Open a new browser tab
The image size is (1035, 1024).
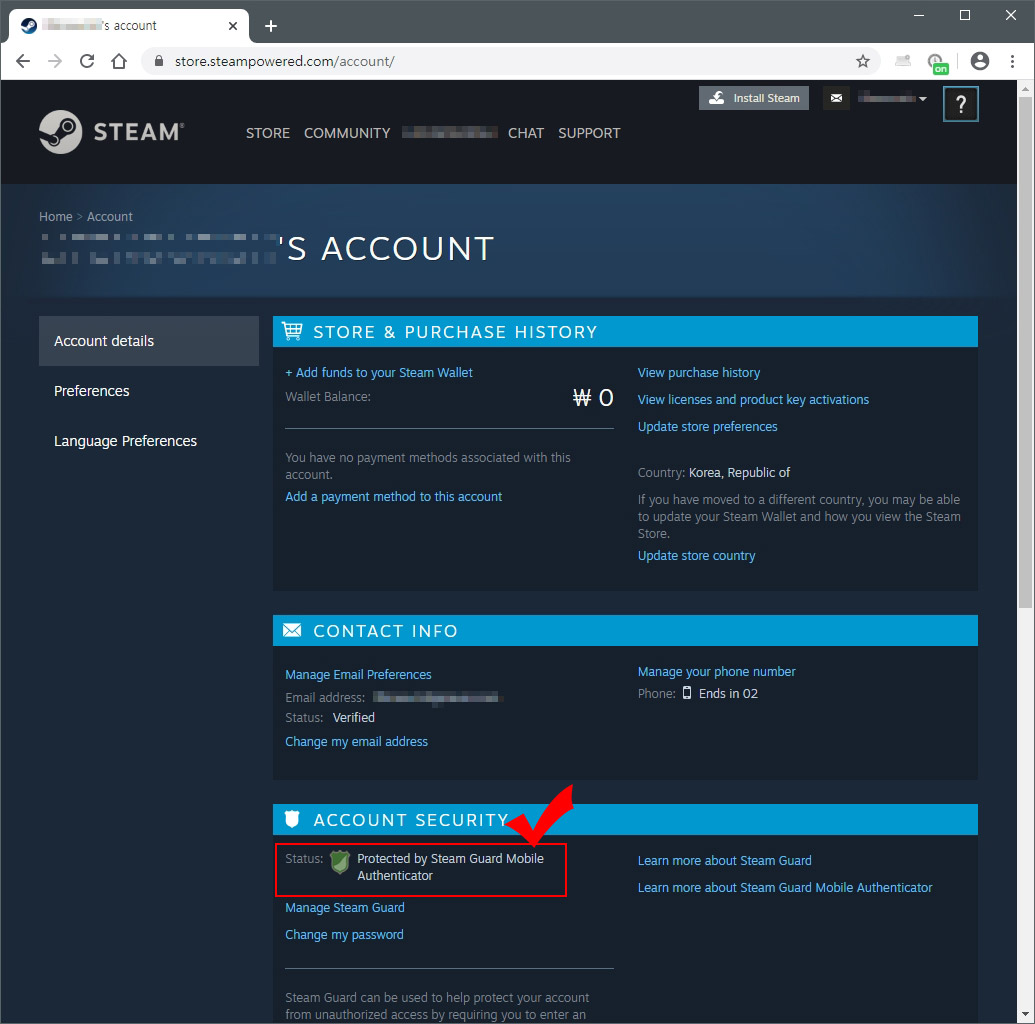pyautogui.click(x=271, y=26)
